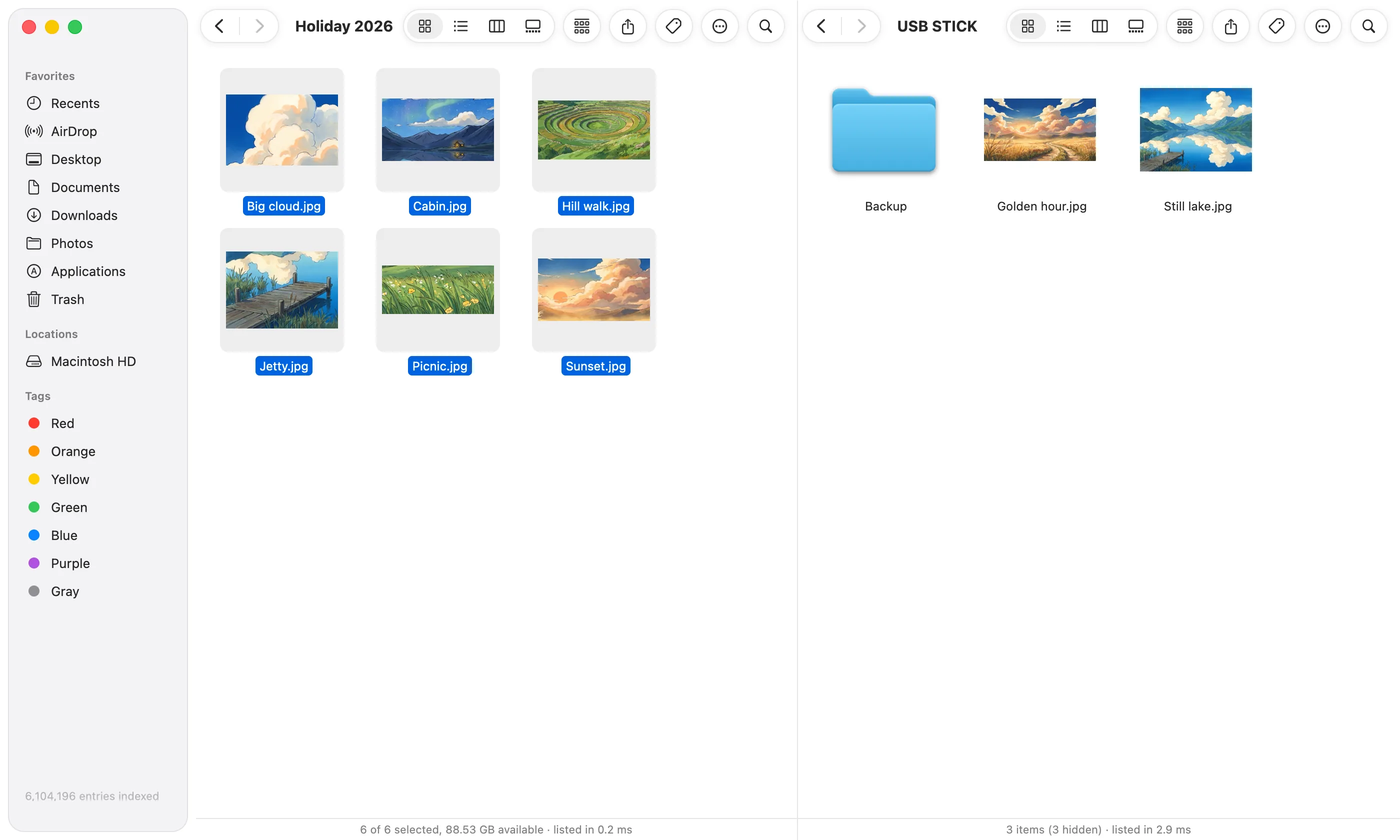Go back in USB STICK pane
The image size is (1400, 840).
821,26
